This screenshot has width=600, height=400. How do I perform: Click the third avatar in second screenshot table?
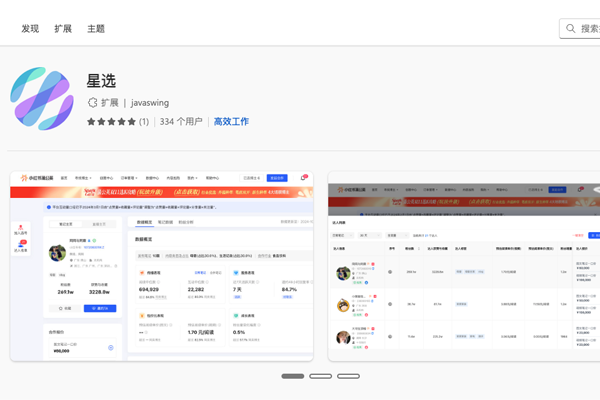[x=343, y=338]
